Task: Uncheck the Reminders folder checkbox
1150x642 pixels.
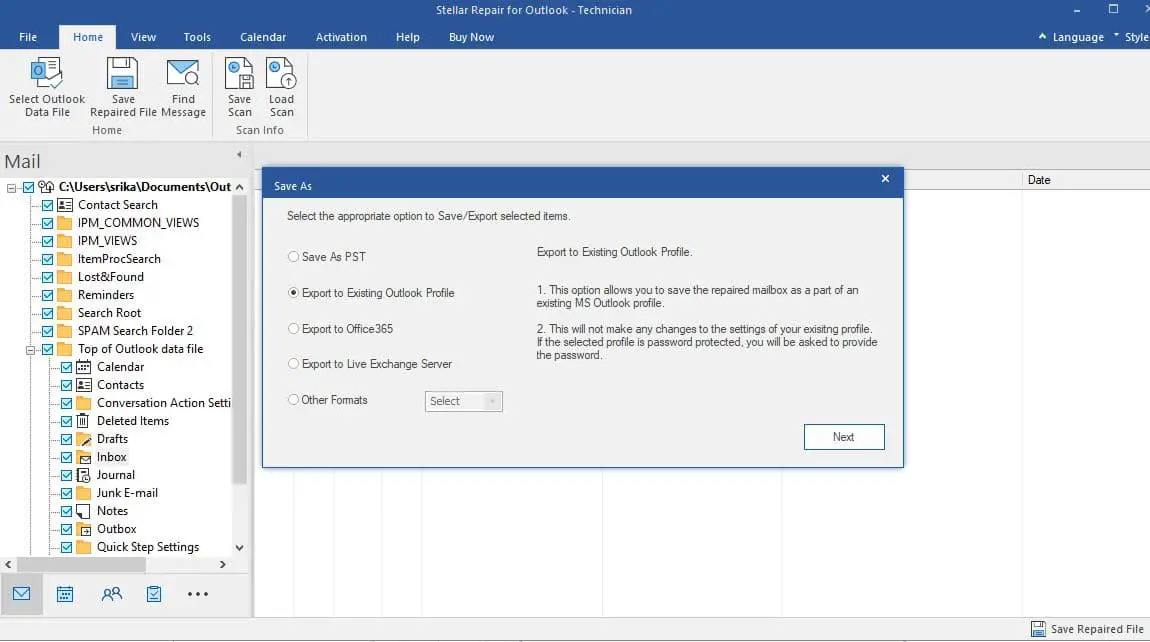Action: click(x=48, y=295)
